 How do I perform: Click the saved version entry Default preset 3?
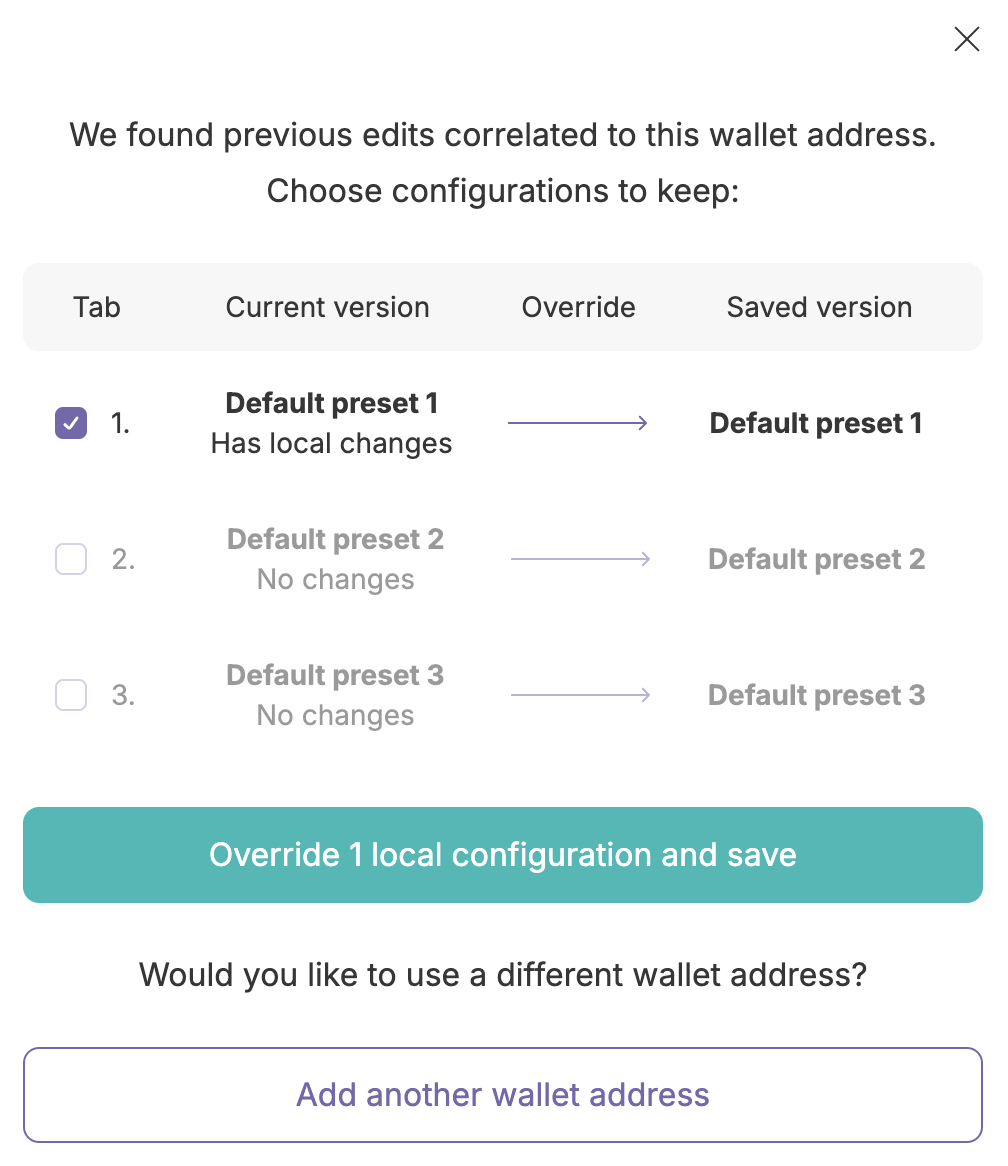click(x=816, y=694)
